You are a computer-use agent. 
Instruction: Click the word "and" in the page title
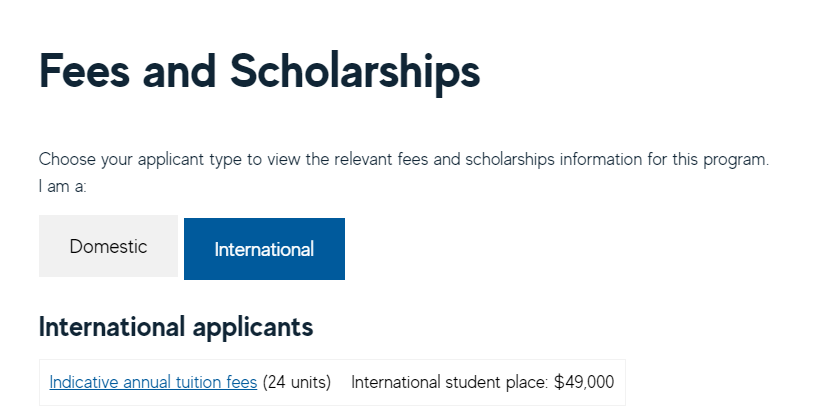click(x=179, y=72)
